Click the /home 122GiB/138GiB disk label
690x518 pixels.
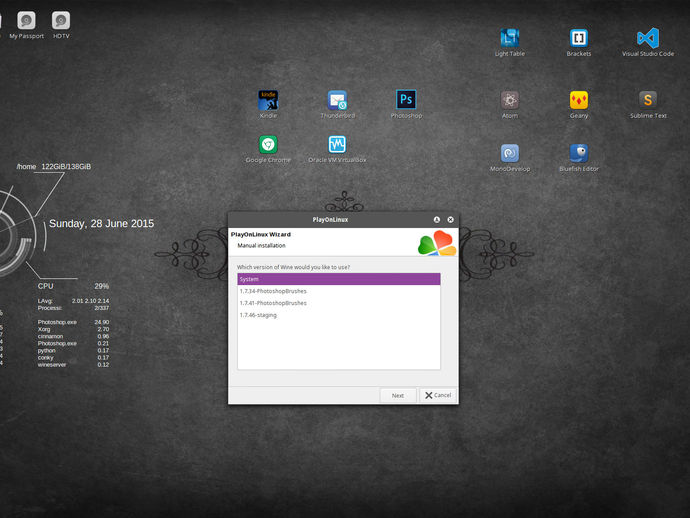(54, 167)
